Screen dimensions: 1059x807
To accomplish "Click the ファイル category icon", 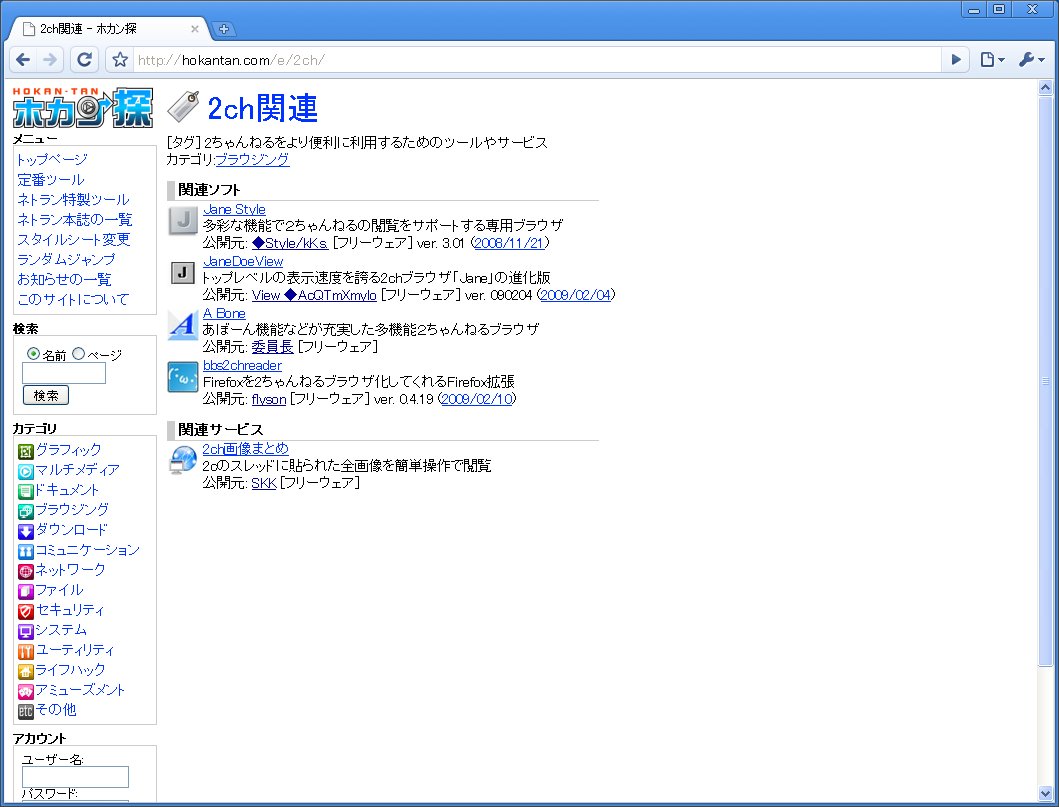I will point(25,592).
